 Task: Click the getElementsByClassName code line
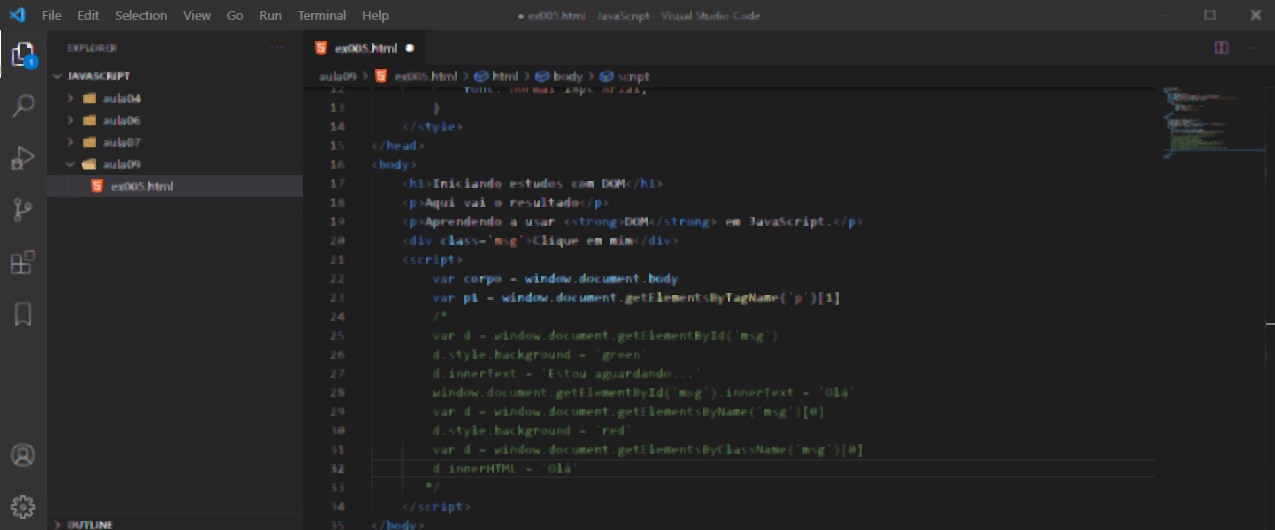648,449
